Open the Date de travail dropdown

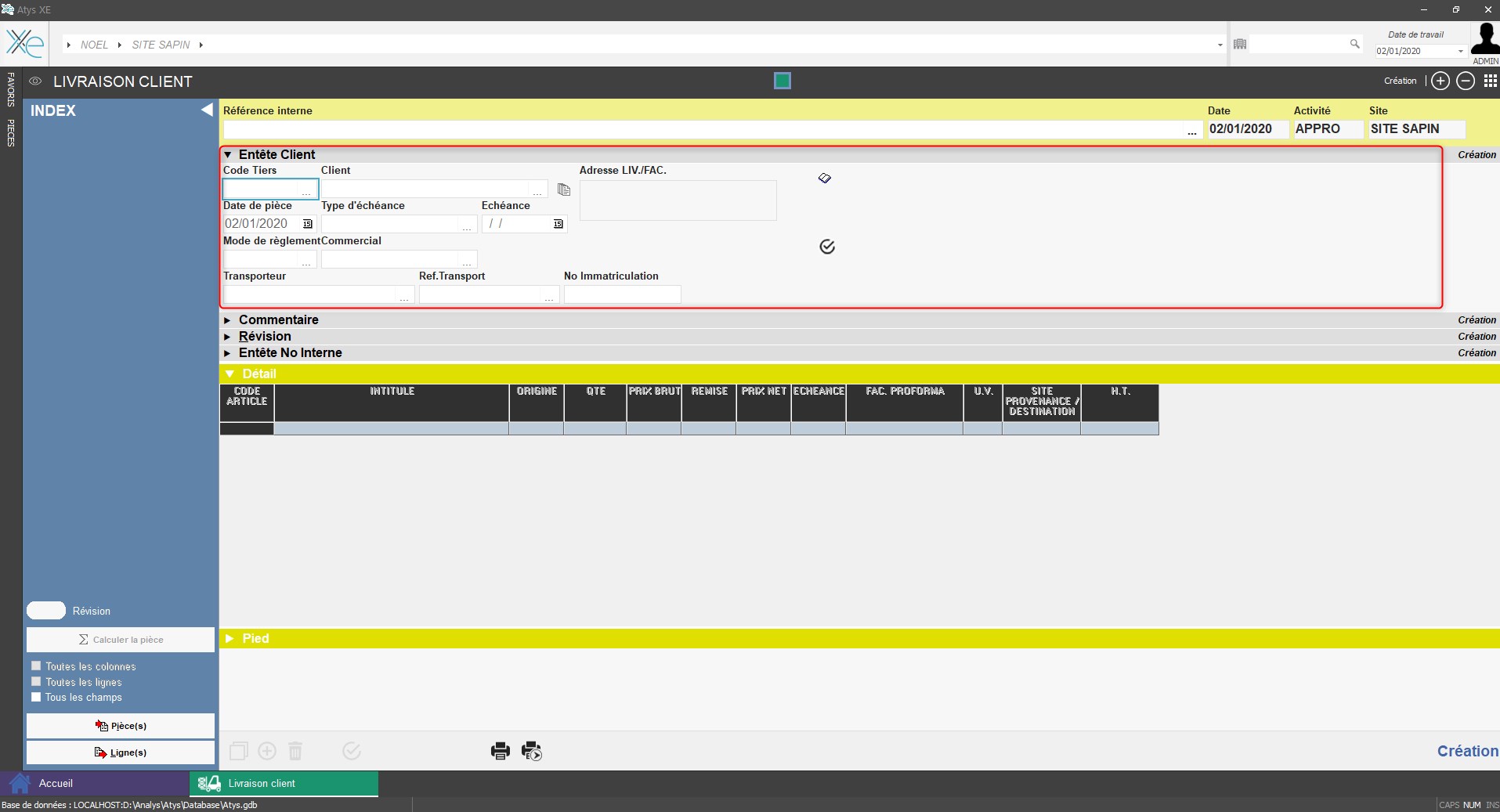point(1460,52)
